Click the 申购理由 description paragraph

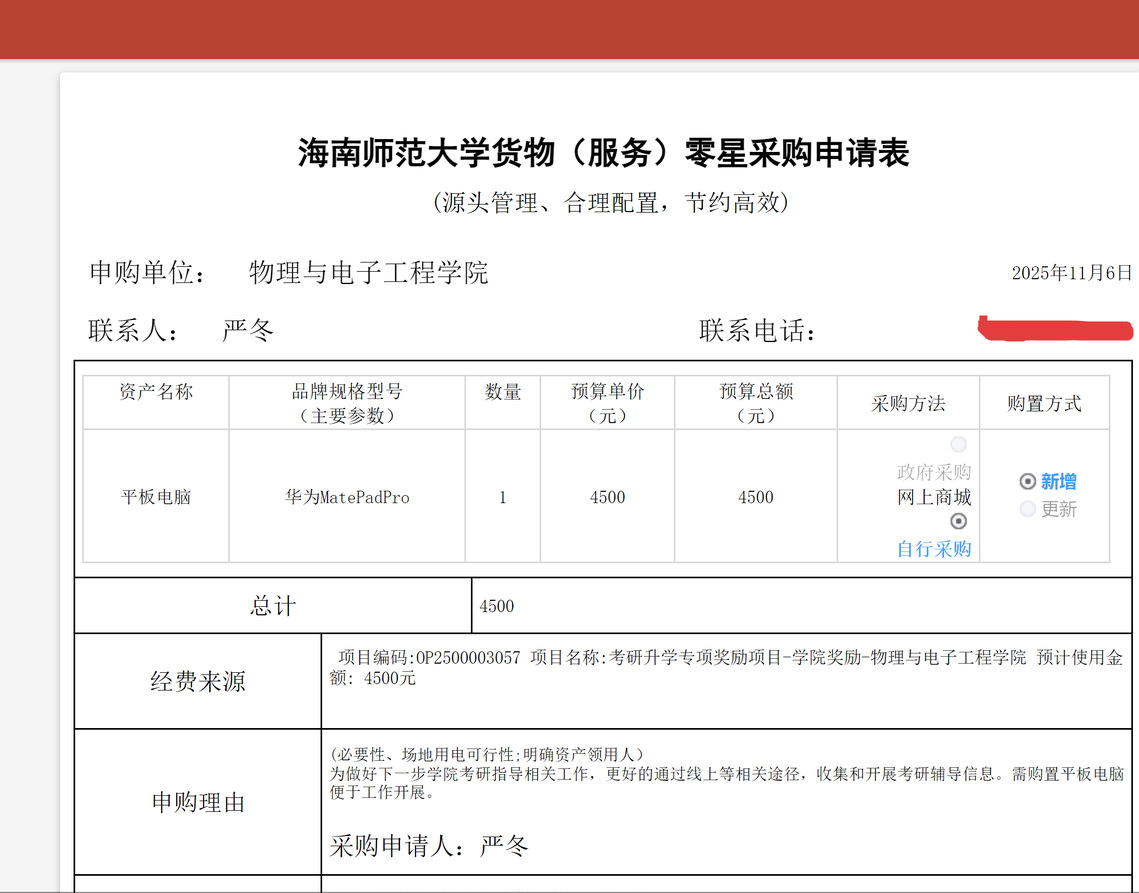pos(726,774)
